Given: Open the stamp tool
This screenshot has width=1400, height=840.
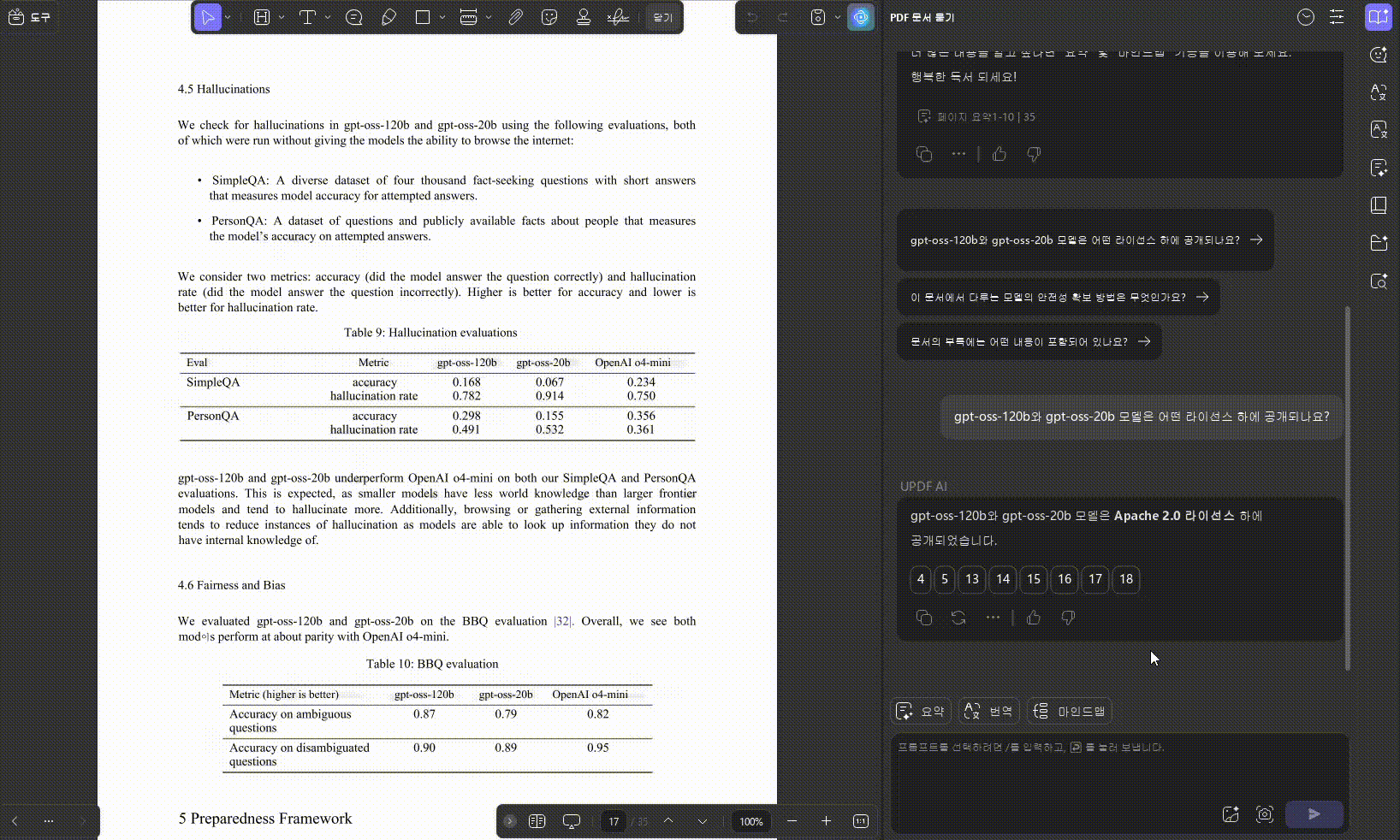Looking at the screenshot, I should [584, 17].
